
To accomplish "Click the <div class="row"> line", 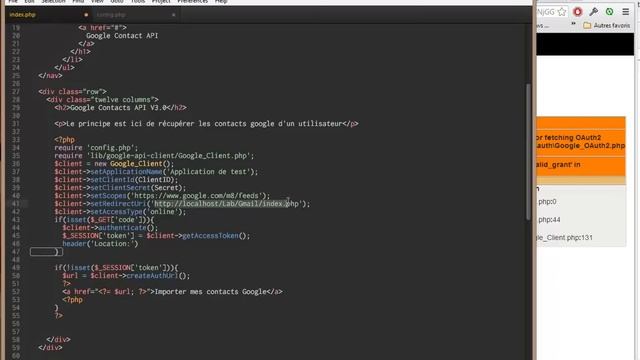I will (x=72, y=92).
